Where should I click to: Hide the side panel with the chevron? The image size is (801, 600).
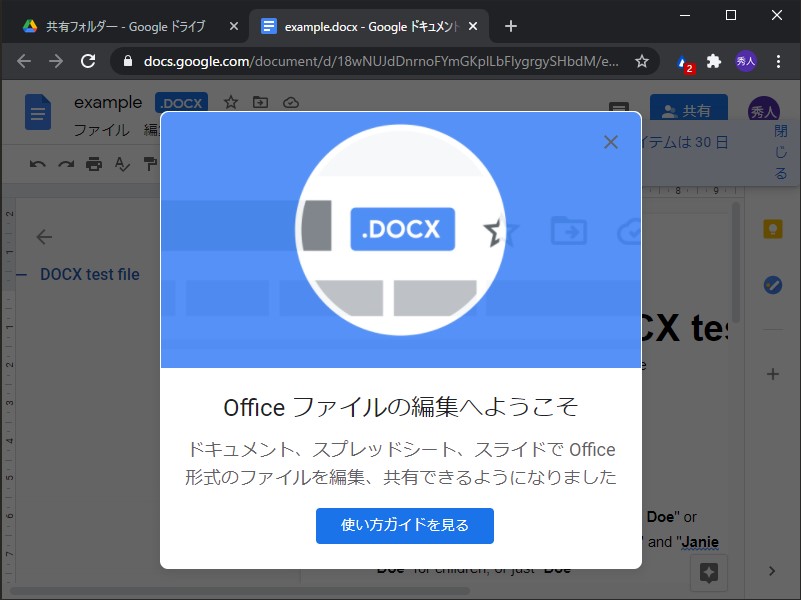click(x=772, y=571)
